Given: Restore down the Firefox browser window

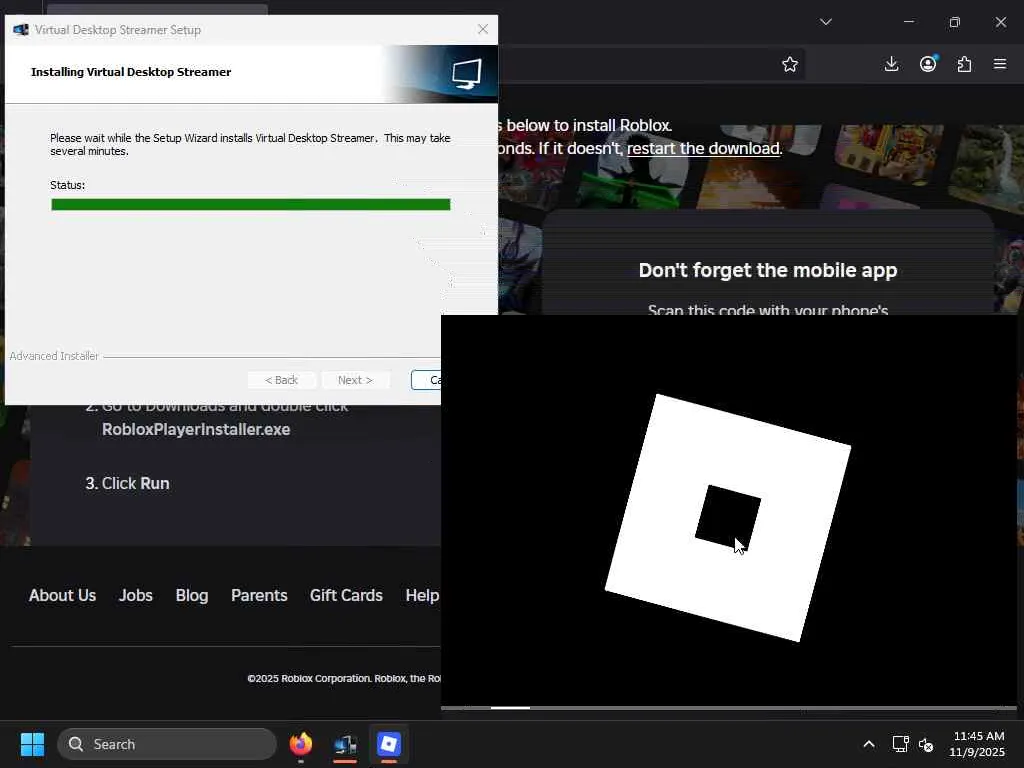Looking at the screenshot, I should coord(955,22).
